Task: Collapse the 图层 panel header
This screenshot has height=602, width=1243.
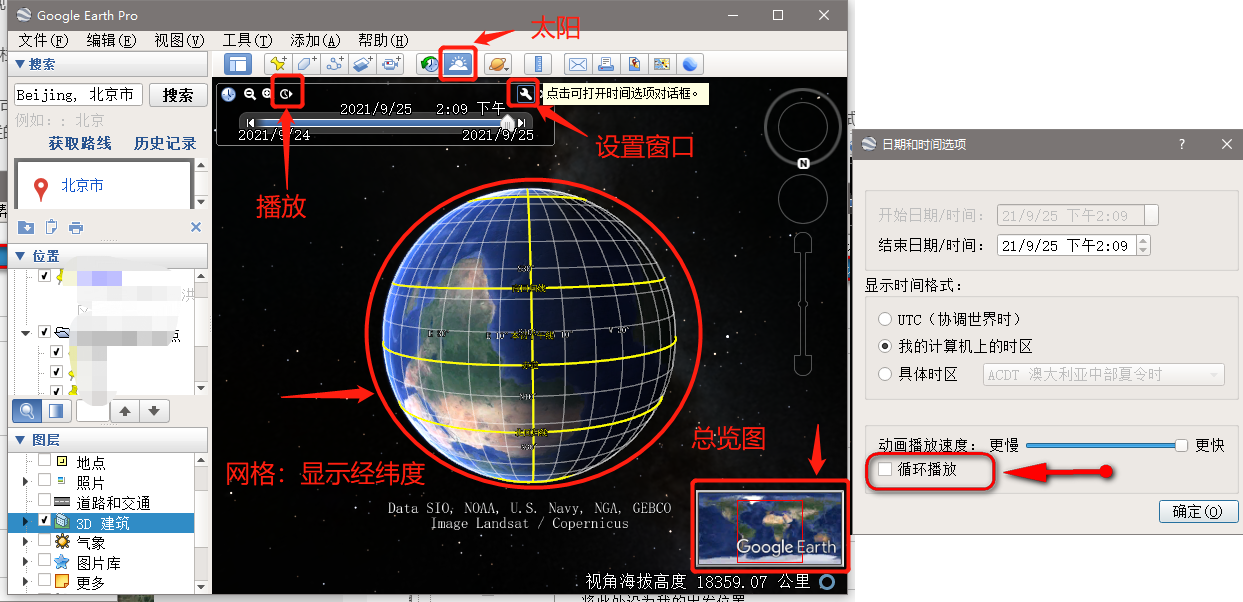Action: coord(109,439)
